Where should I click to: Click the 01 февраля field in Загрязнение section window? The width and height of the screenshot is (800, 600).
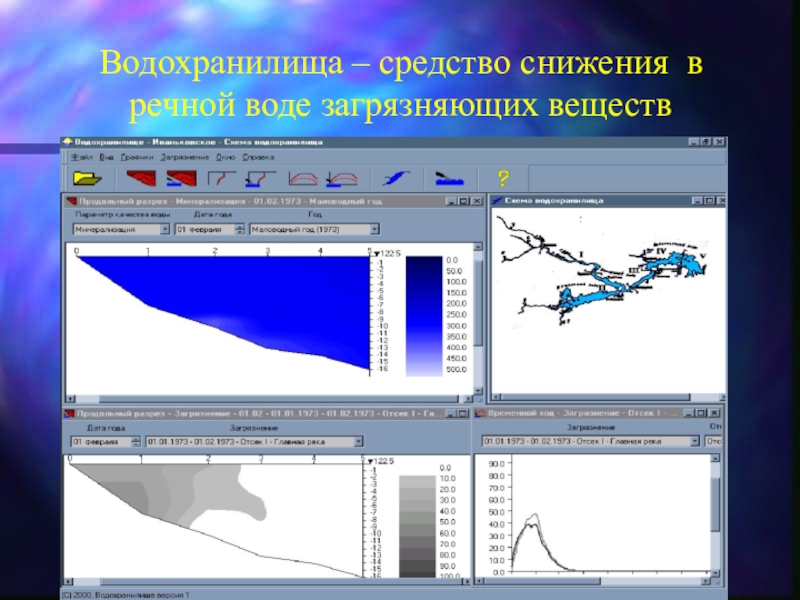pos(101,442)
